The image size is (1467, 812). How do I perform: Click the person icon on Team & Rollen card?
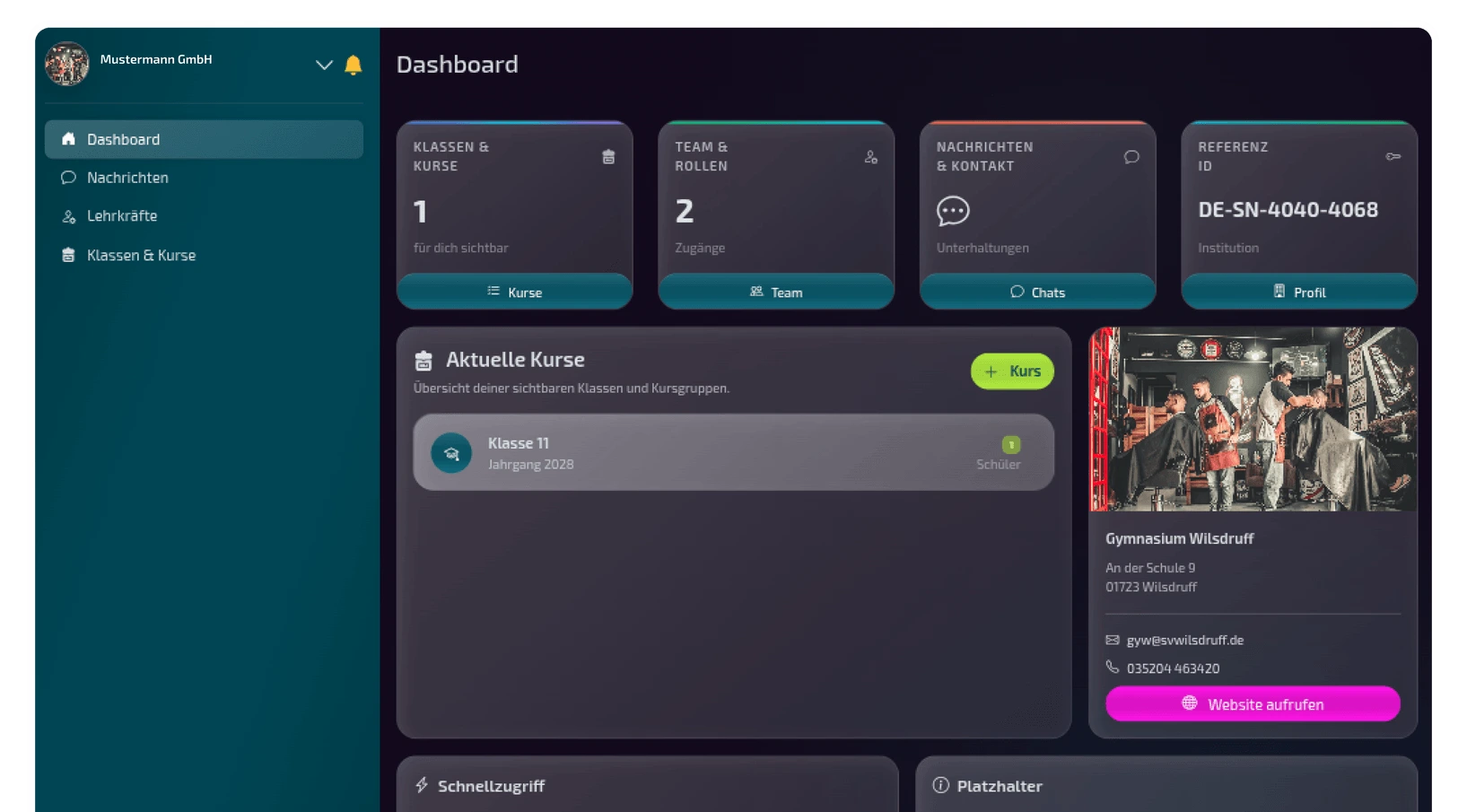[x=870, y=157]
